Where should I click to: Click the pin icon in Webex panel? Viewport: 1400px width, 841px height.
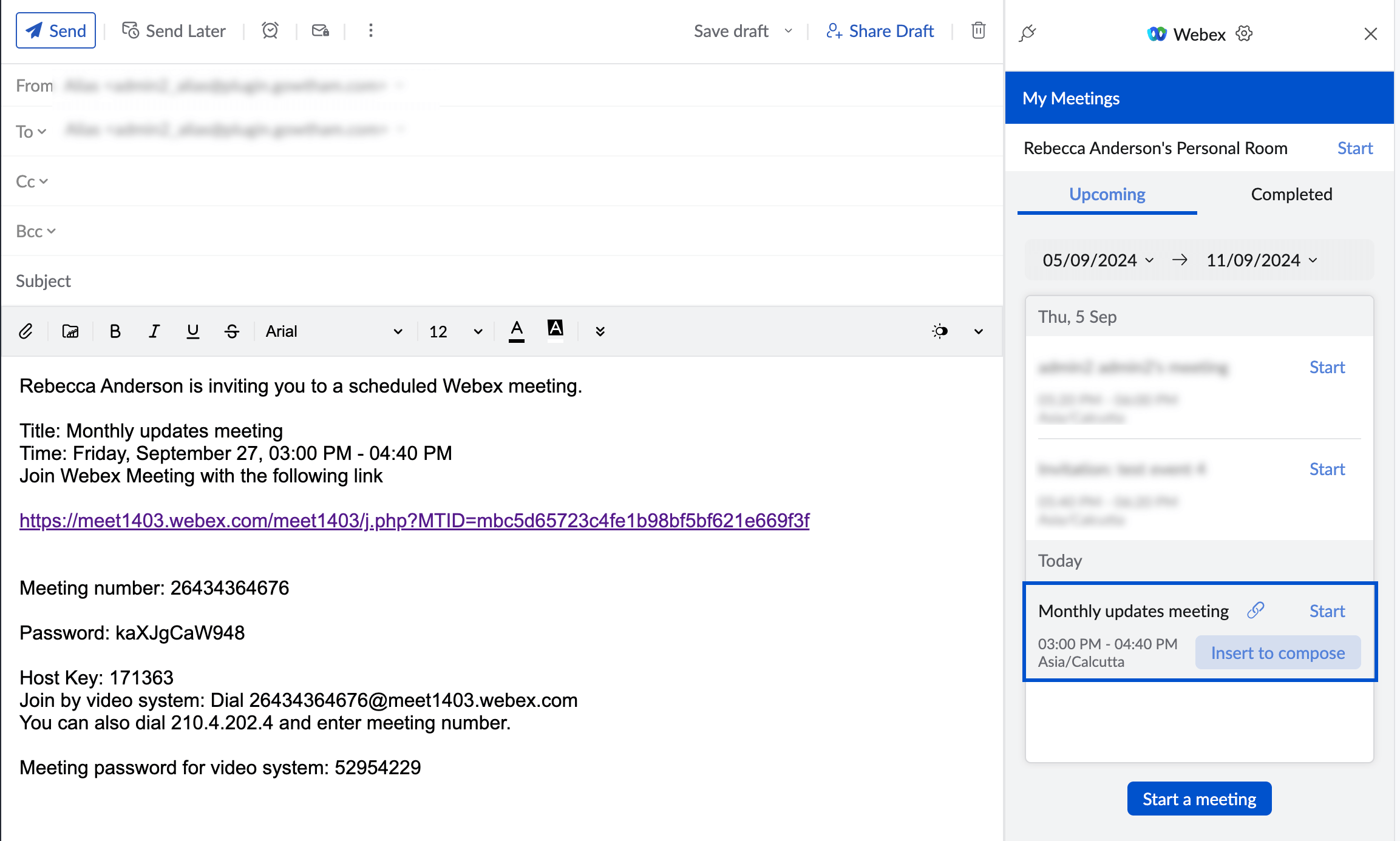[1028, 33]
